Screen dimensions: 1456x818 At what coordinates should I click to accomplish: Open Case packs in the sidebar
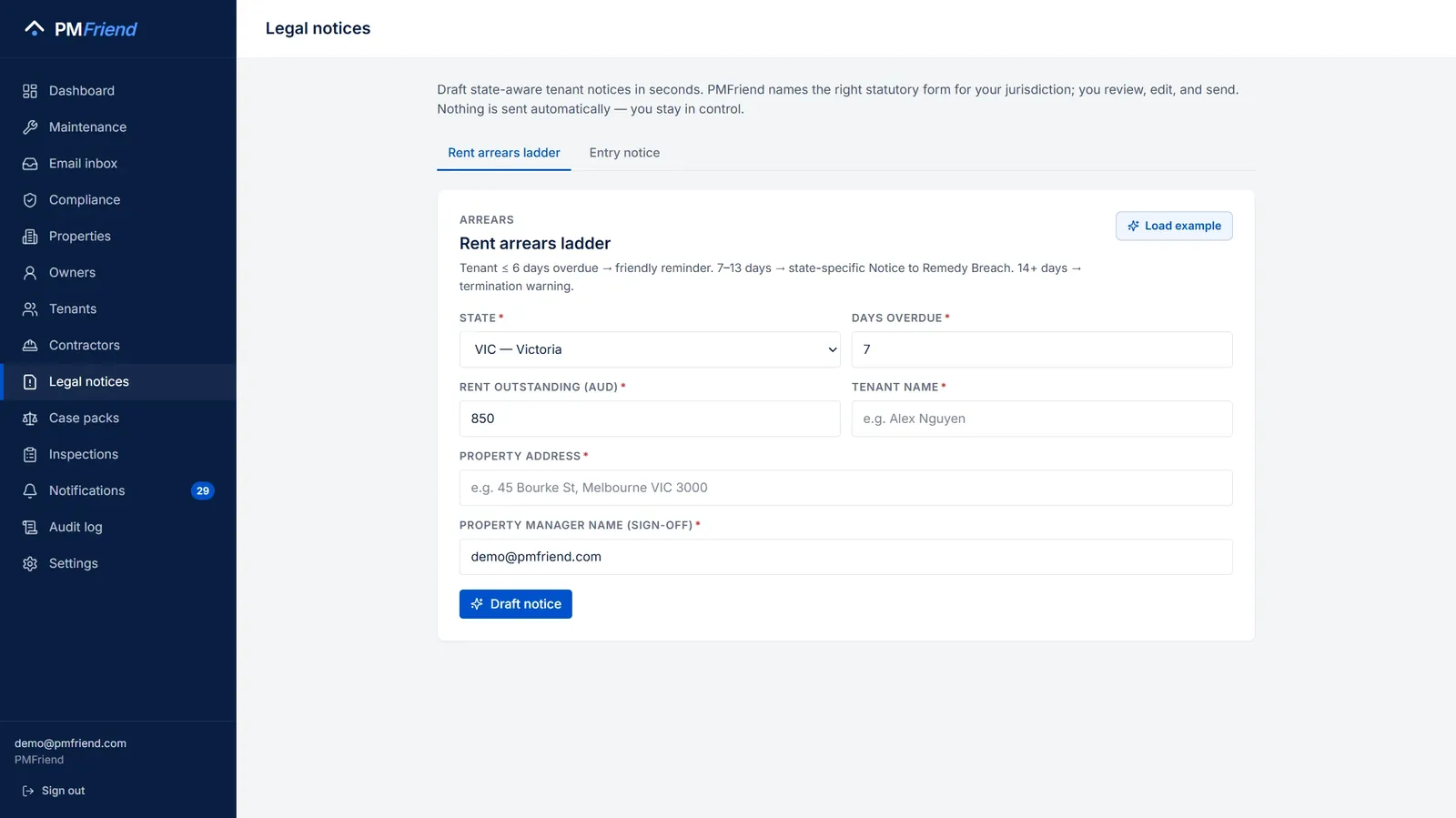click(118, 419)
